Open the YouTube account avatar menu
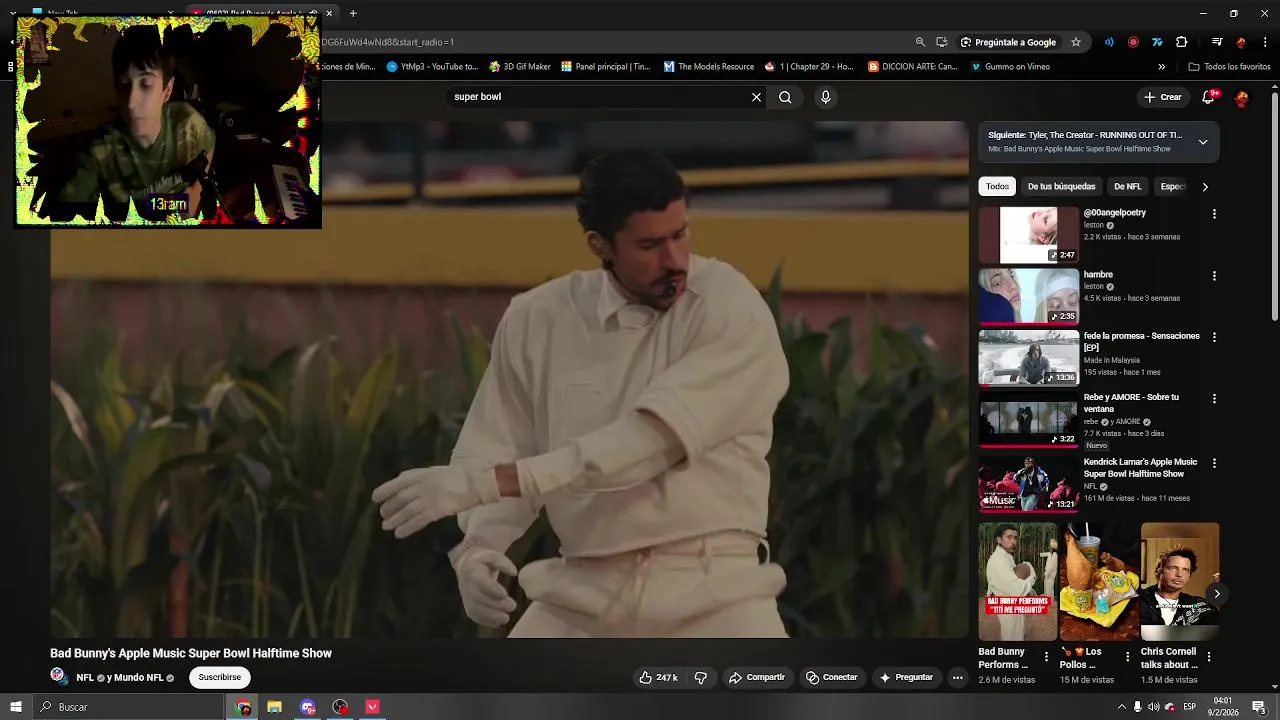Viewport: 1280px width, 720px height. click(1241, 97)
